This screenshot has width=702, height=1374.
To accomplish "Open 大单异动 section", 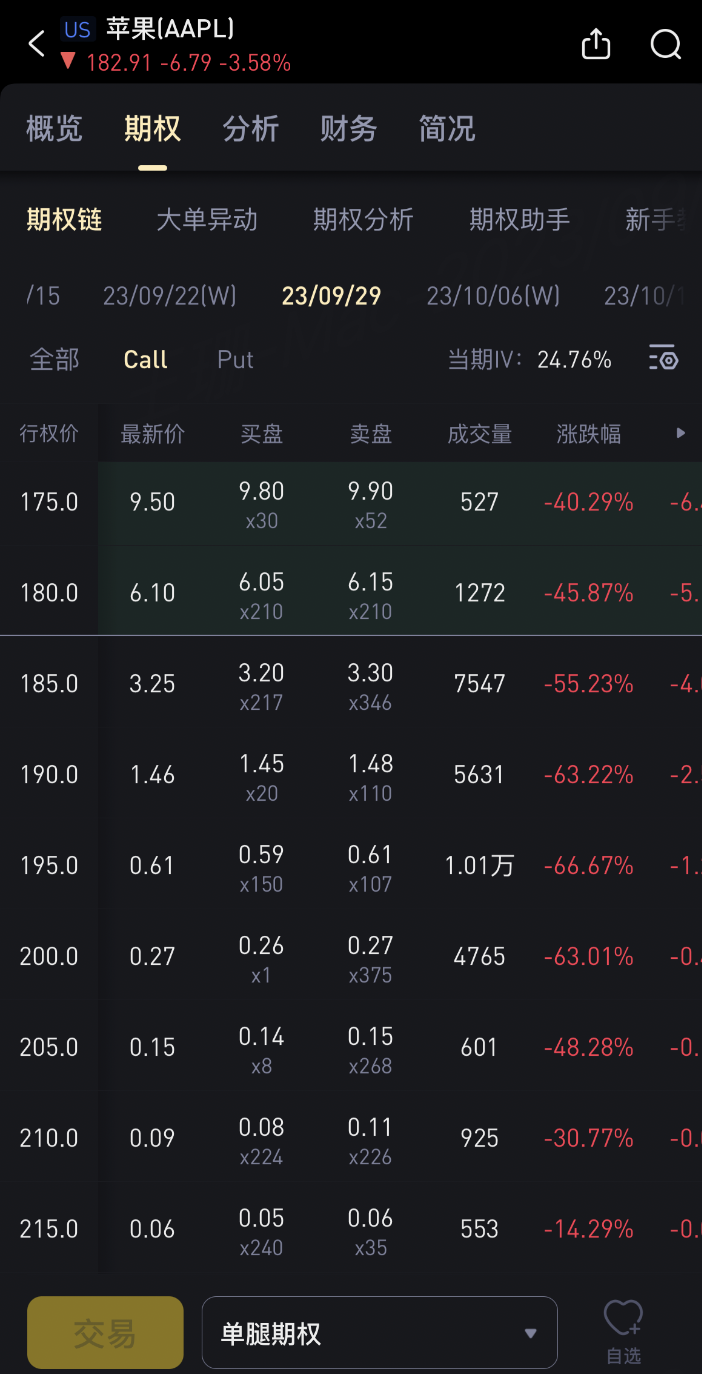I will [207, 220].
